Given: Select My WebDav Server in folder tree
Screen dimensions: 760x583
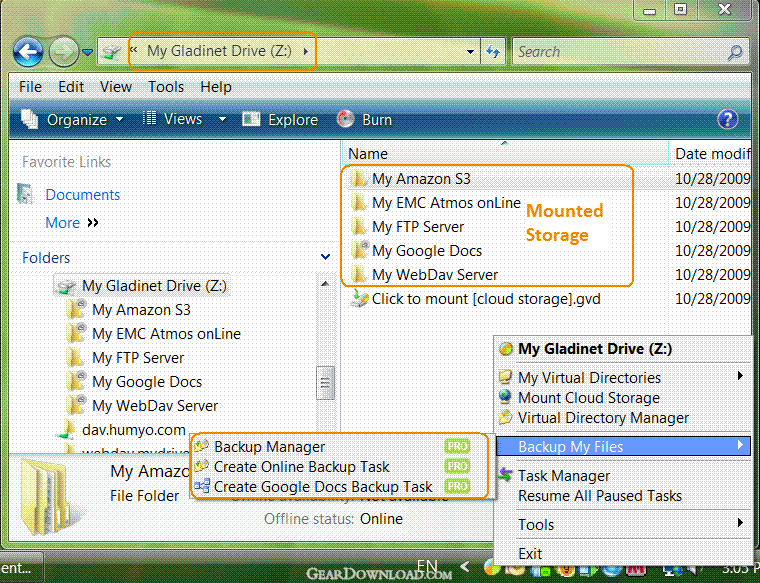Looking at the screenshot, I should click(x=155, y=406).
